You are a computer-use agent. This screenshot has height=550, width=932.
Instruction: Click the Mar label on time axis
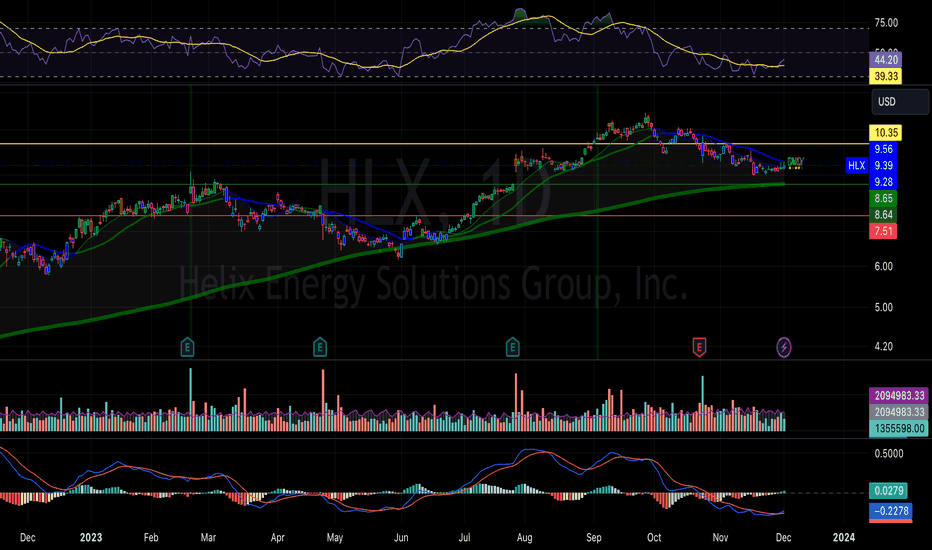tap(208, 537)
